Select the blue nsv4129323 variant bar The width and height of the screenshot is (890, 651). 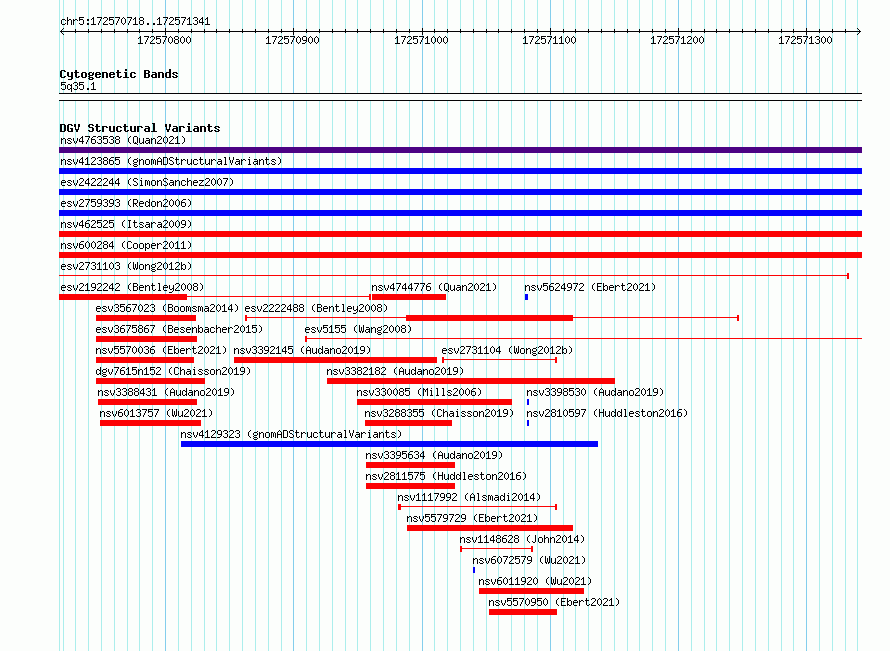click(x=389, y=444)
